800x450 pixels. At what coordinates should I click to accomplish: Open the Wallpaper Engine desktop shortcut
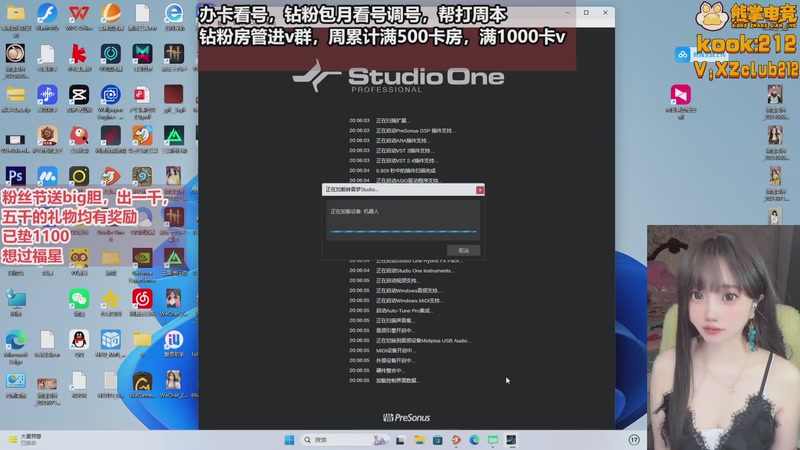coord(111,95)
